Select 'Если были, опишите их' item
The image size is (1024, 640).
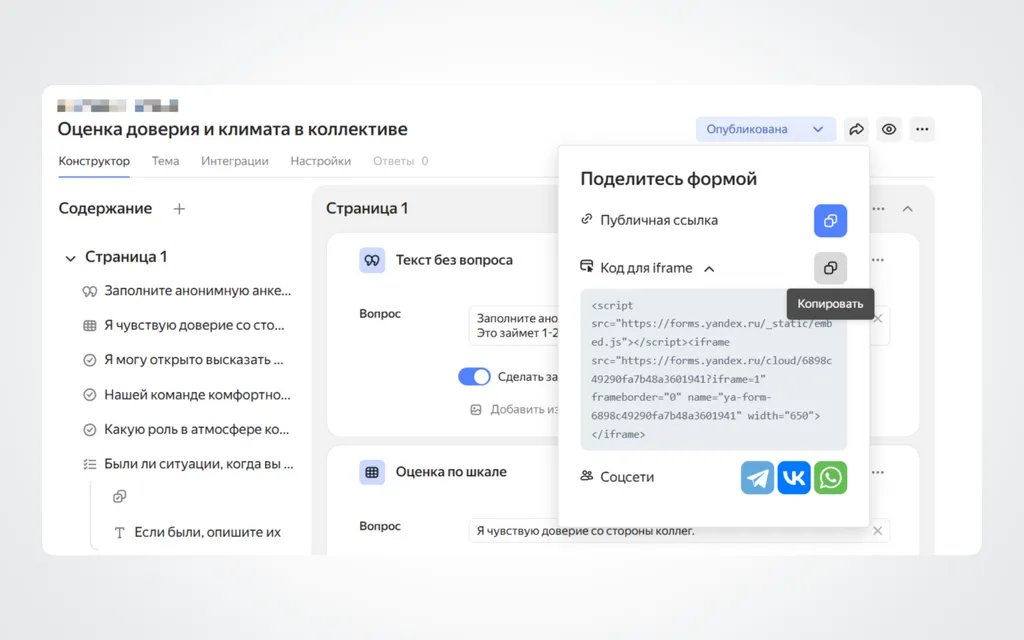197,532
